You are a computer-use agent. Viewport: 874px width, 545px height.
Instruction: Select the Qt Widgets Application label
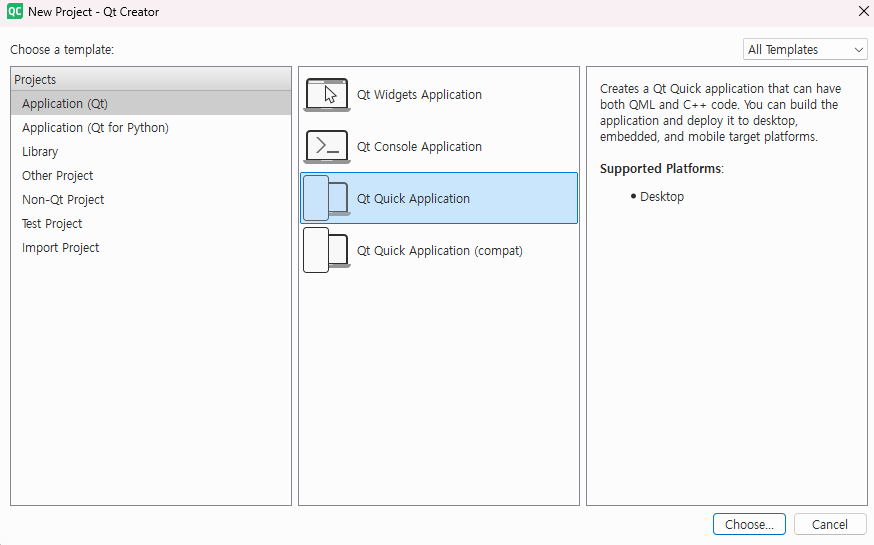click(419, 95)
